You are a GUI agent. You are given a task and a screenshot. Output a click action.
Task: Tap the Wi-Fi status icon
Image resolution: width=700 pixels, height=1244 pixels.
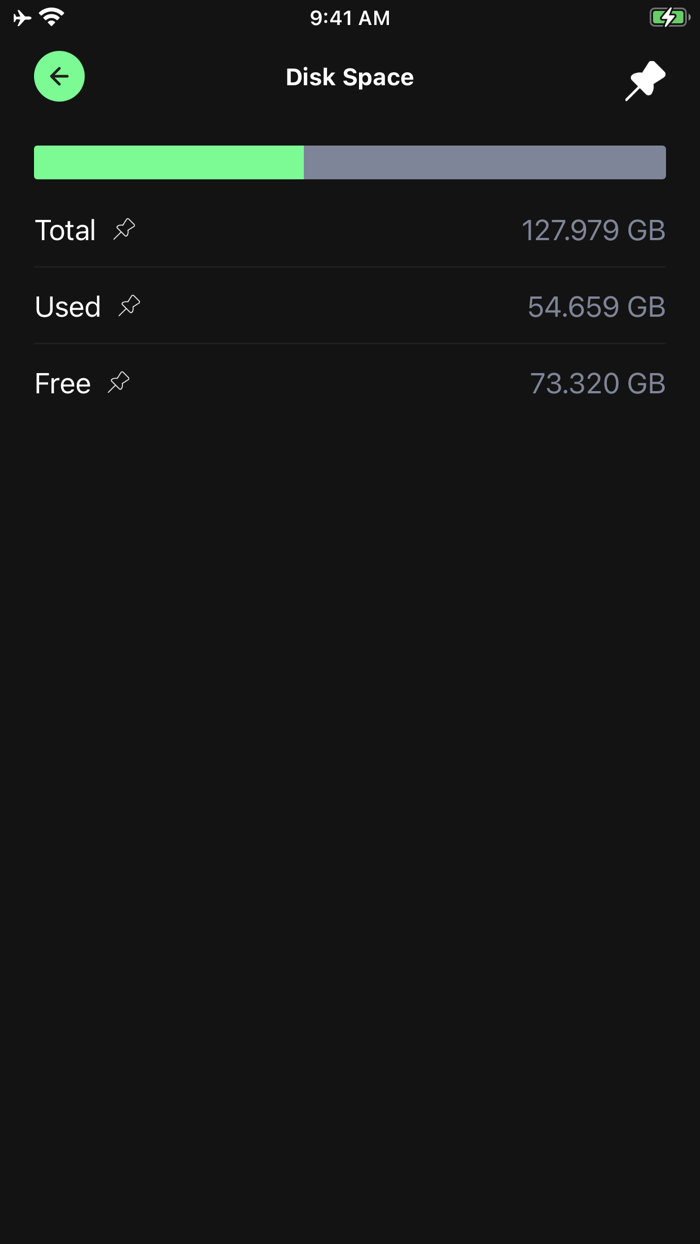(52, 17)
